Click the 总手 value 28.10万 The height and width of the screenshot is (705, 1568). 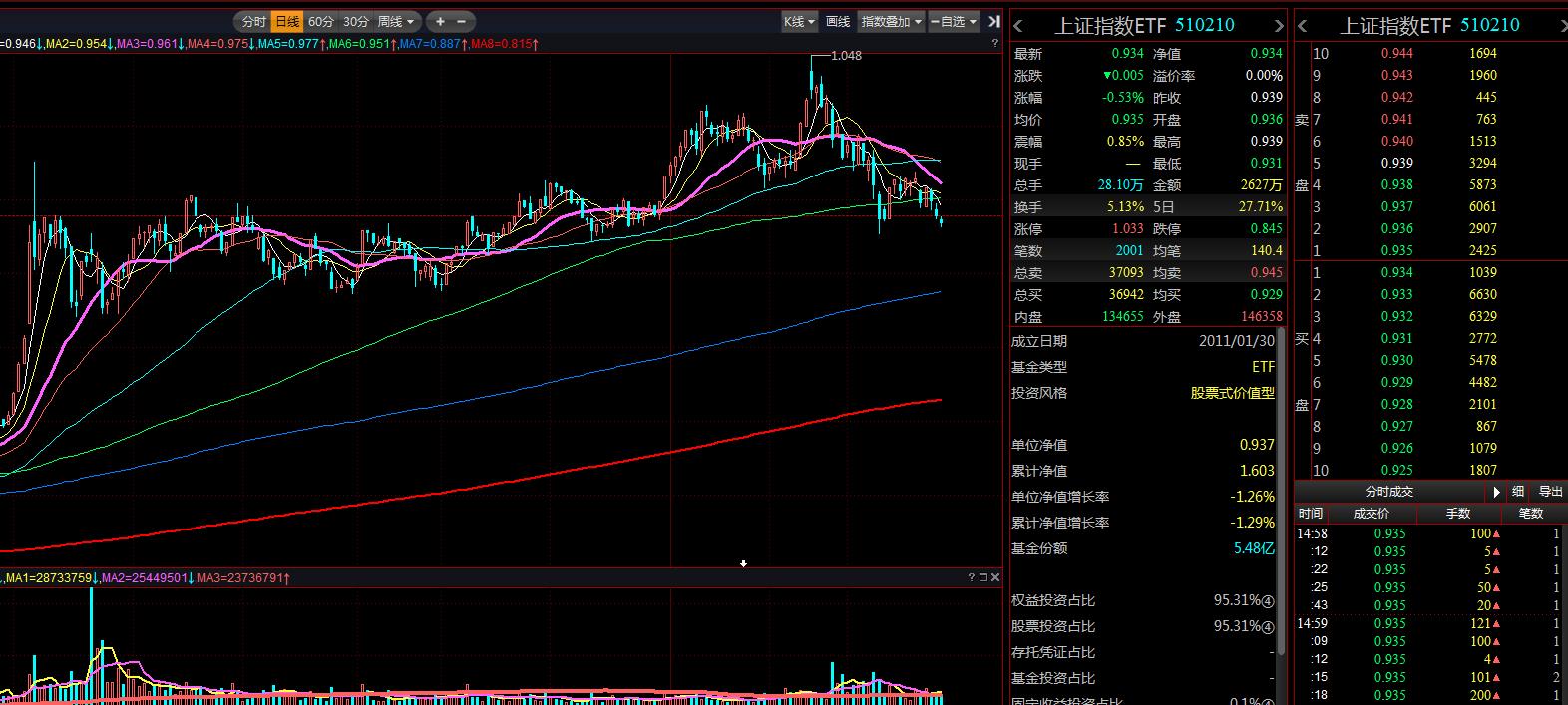tap(1121, 184)
